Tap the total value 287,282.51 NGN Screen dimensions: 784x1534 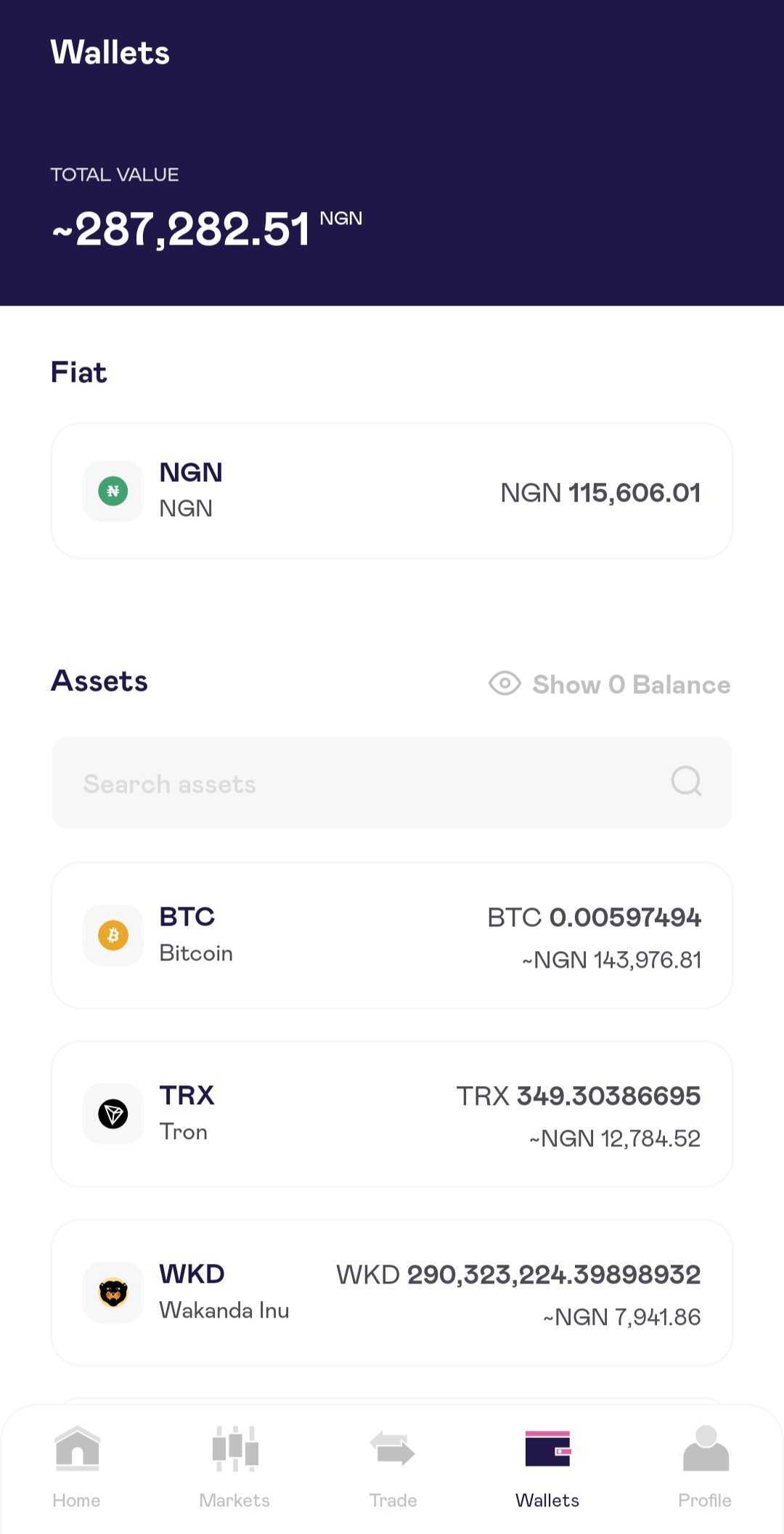pyautogui.click(x=207, y=229)
